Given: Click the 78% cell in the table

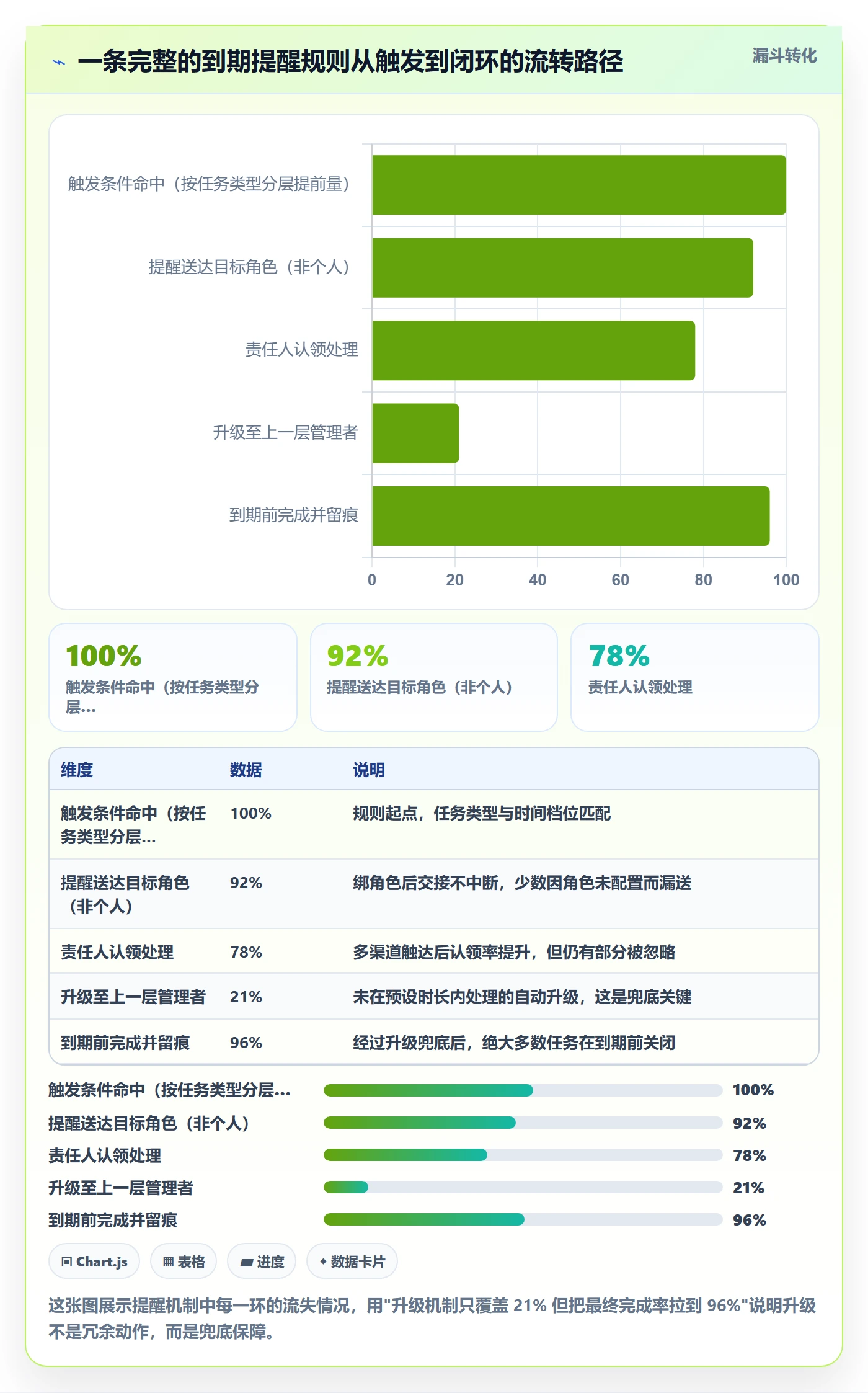Looking at the screenshot, I should [x=246, y=952].
